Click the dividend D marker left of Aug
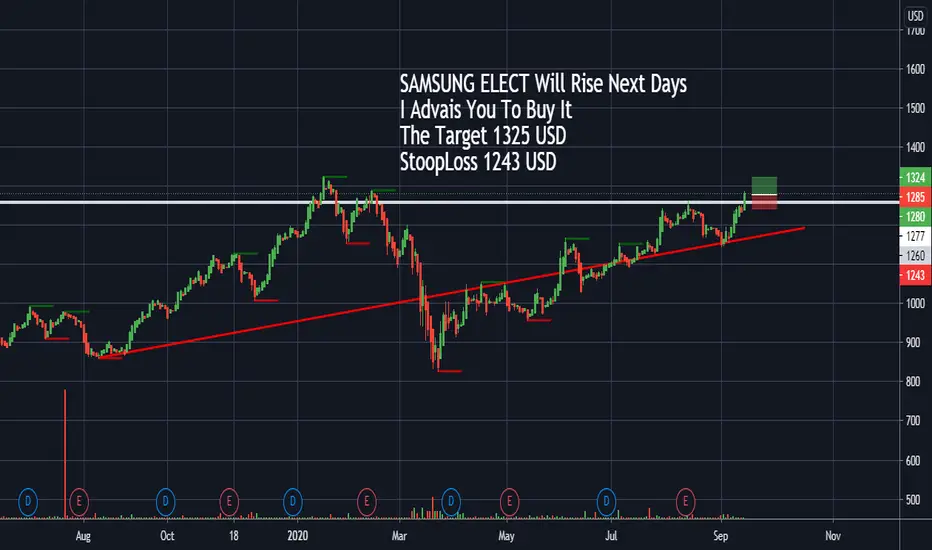 click(28, 502)
